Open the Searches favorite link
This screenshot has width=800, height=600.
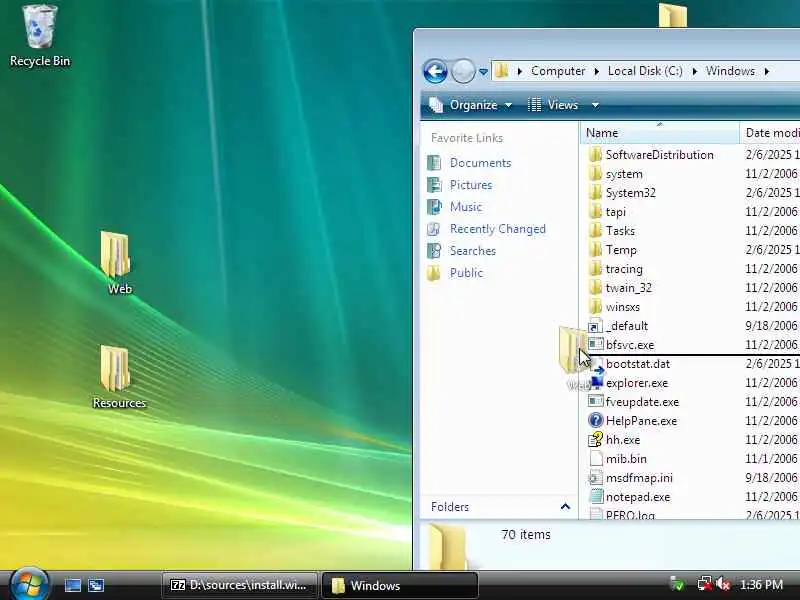point(472,251)
